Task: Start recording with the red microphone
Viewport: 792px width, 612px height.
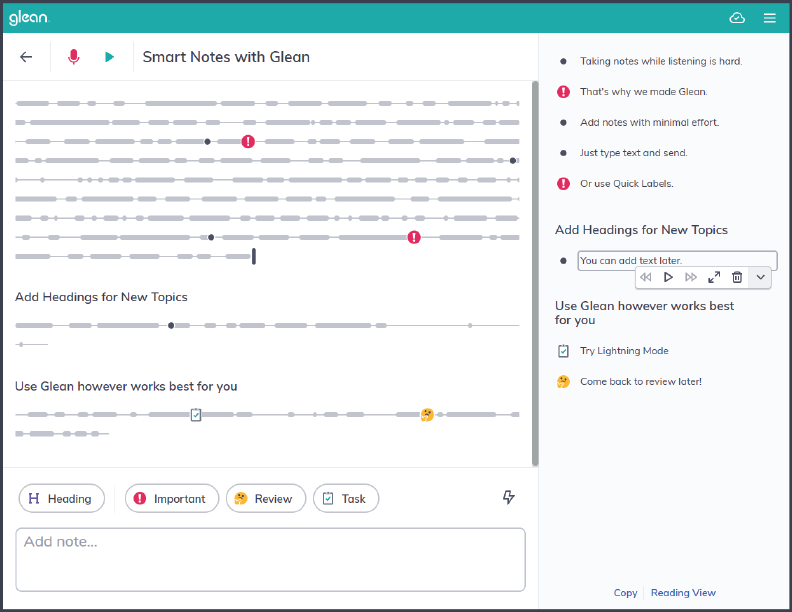Action: coord(74,57)
